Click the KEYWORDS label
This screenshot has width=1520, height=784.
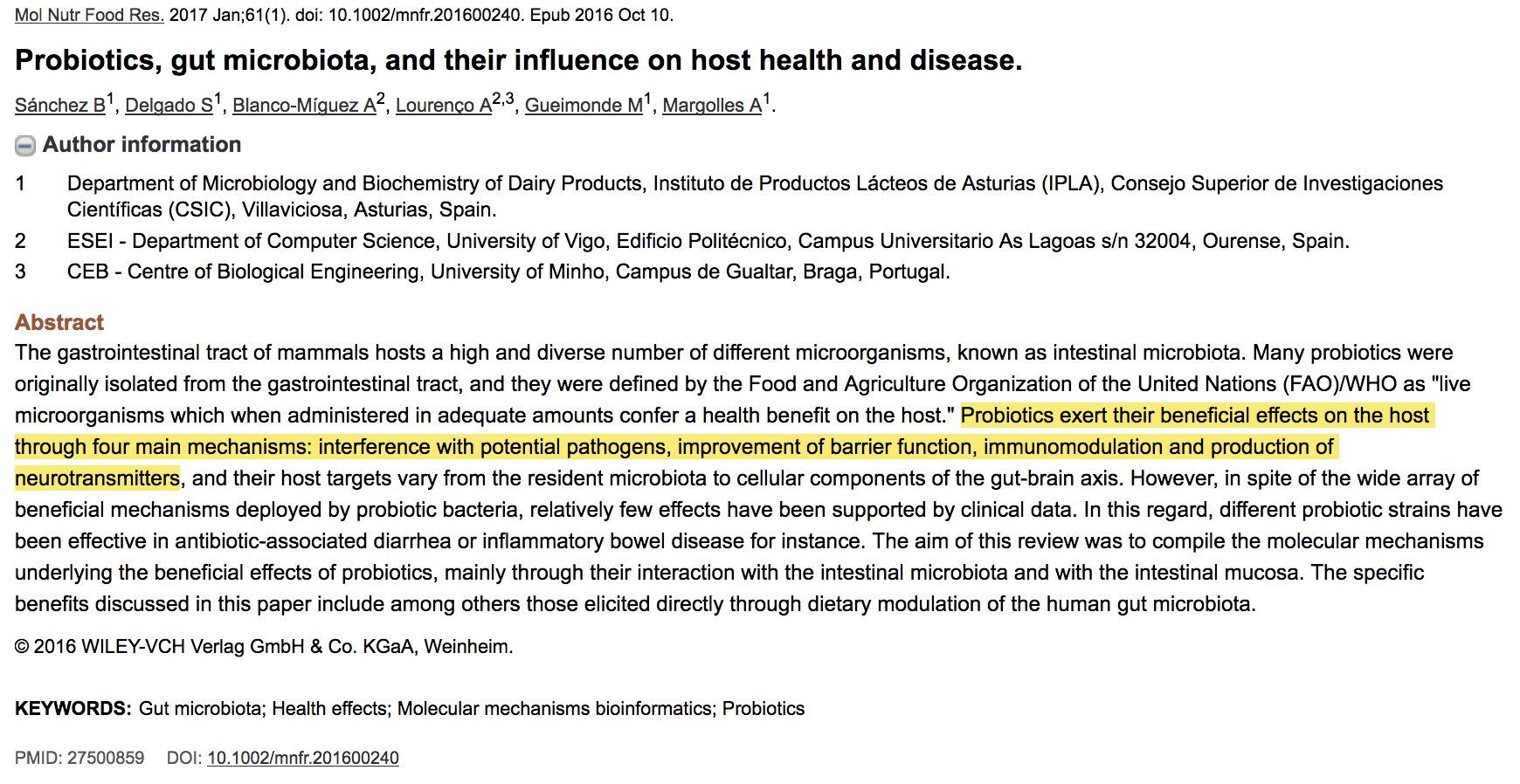(x=73, y=709)
